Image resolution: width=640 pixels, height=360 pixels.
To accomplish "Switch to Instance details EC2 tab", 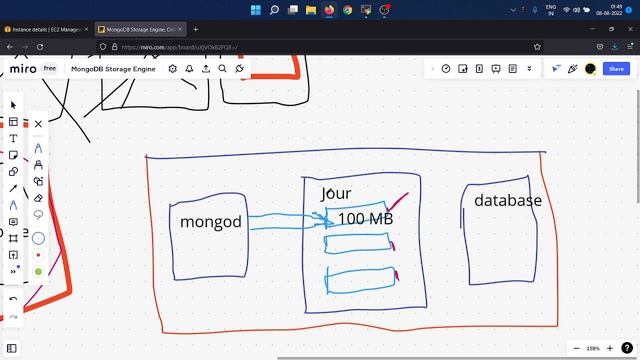I will [46, 29].
